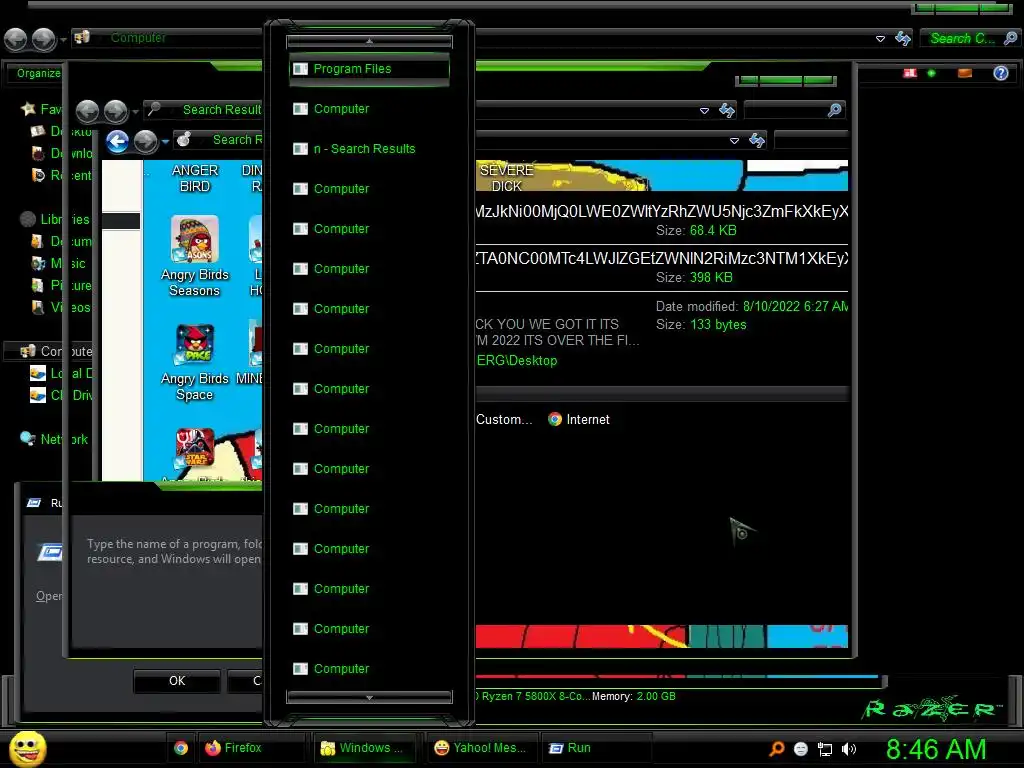The height and width of the screenshot is (768, 1024).
Task: Click the white smiley face tray icon
Action: point(801,750)
